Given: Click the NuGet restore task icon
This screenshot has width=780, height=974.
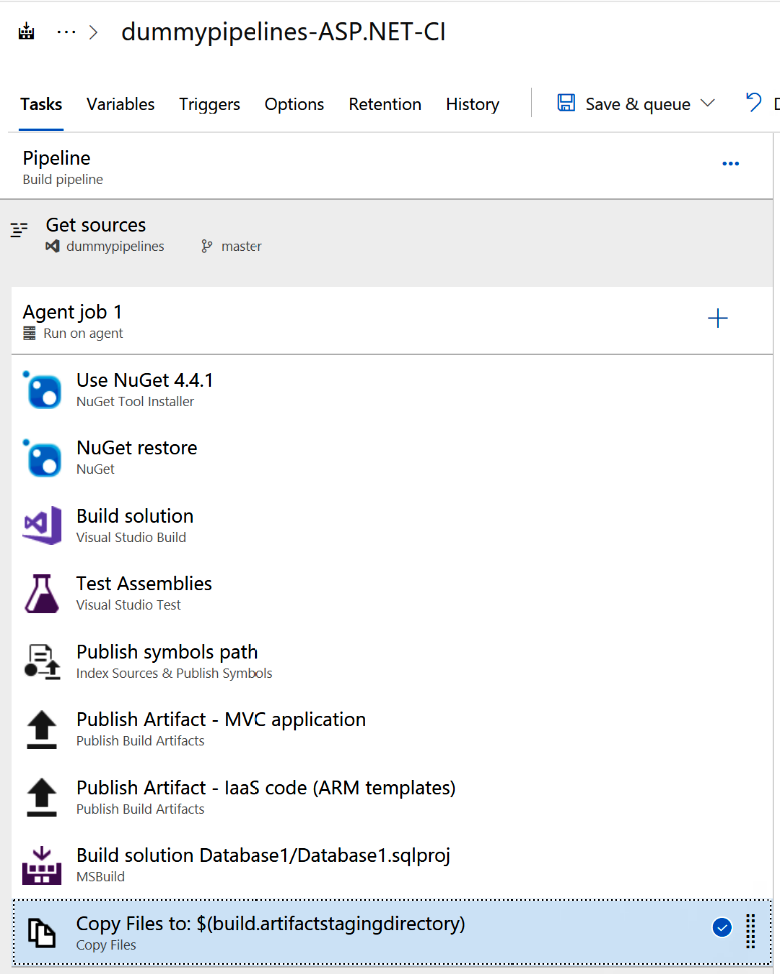Looking at the screenshot, I should point(42,458).
